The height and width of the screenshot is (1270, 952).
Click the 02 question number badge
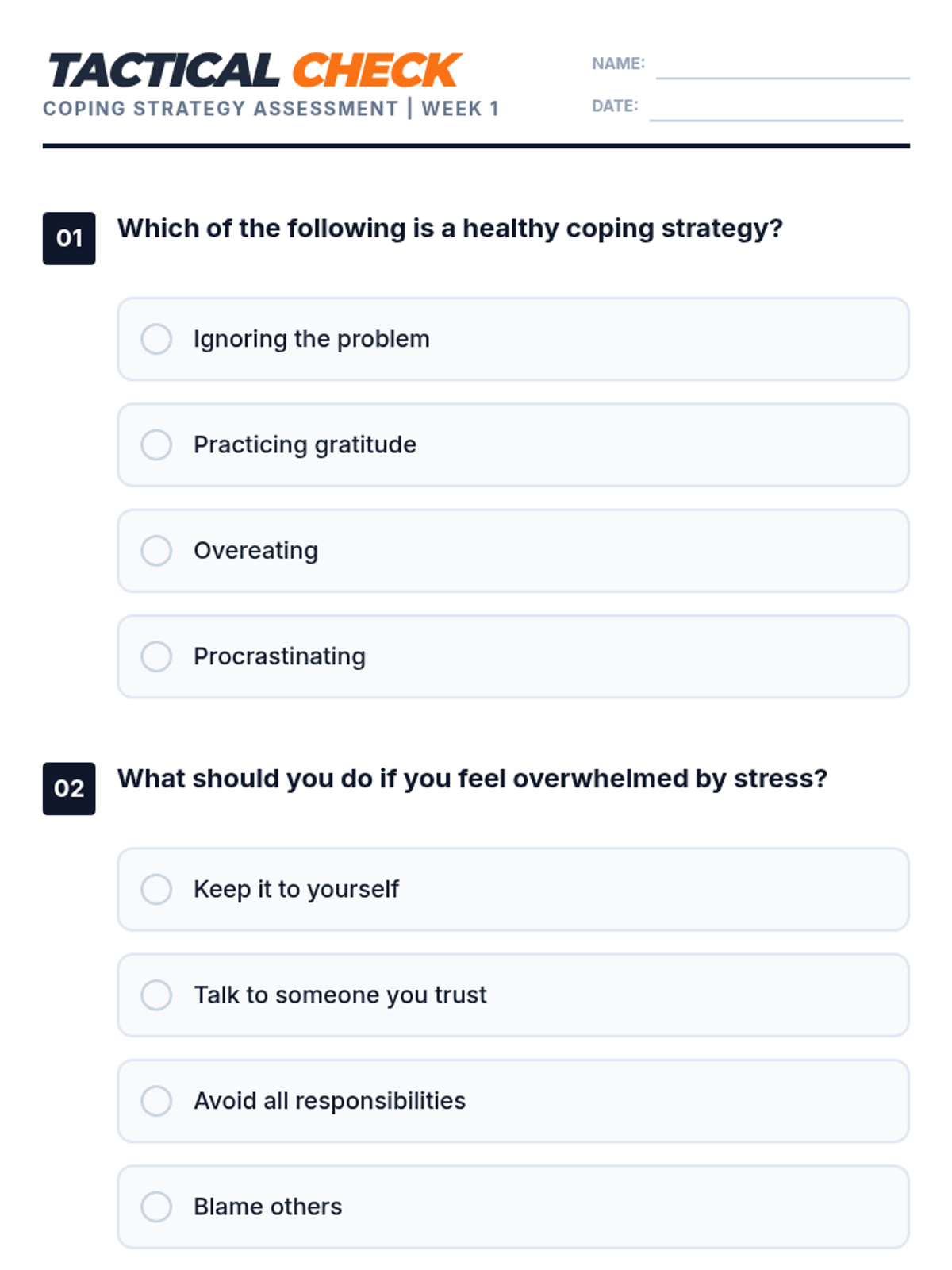pyautogui.click(x=69, y=788)
